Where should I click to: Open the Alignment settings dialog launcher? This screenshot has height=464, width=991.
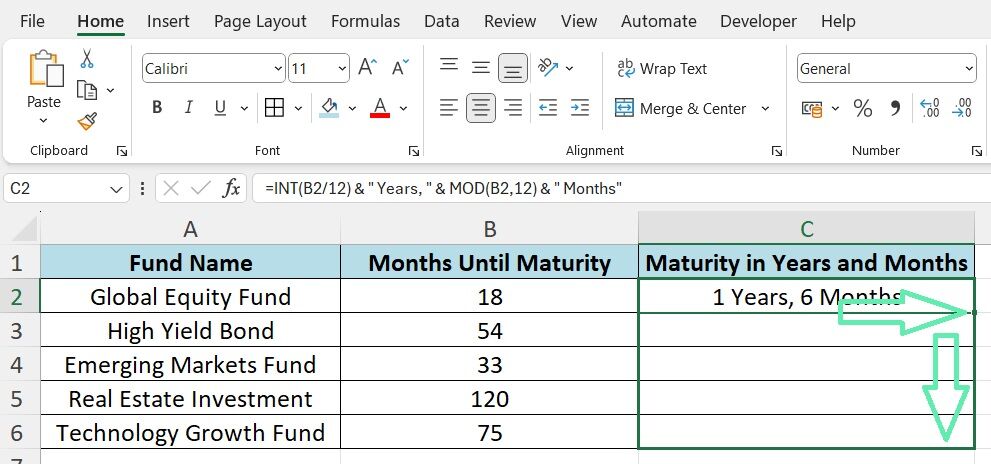[777, 151]
